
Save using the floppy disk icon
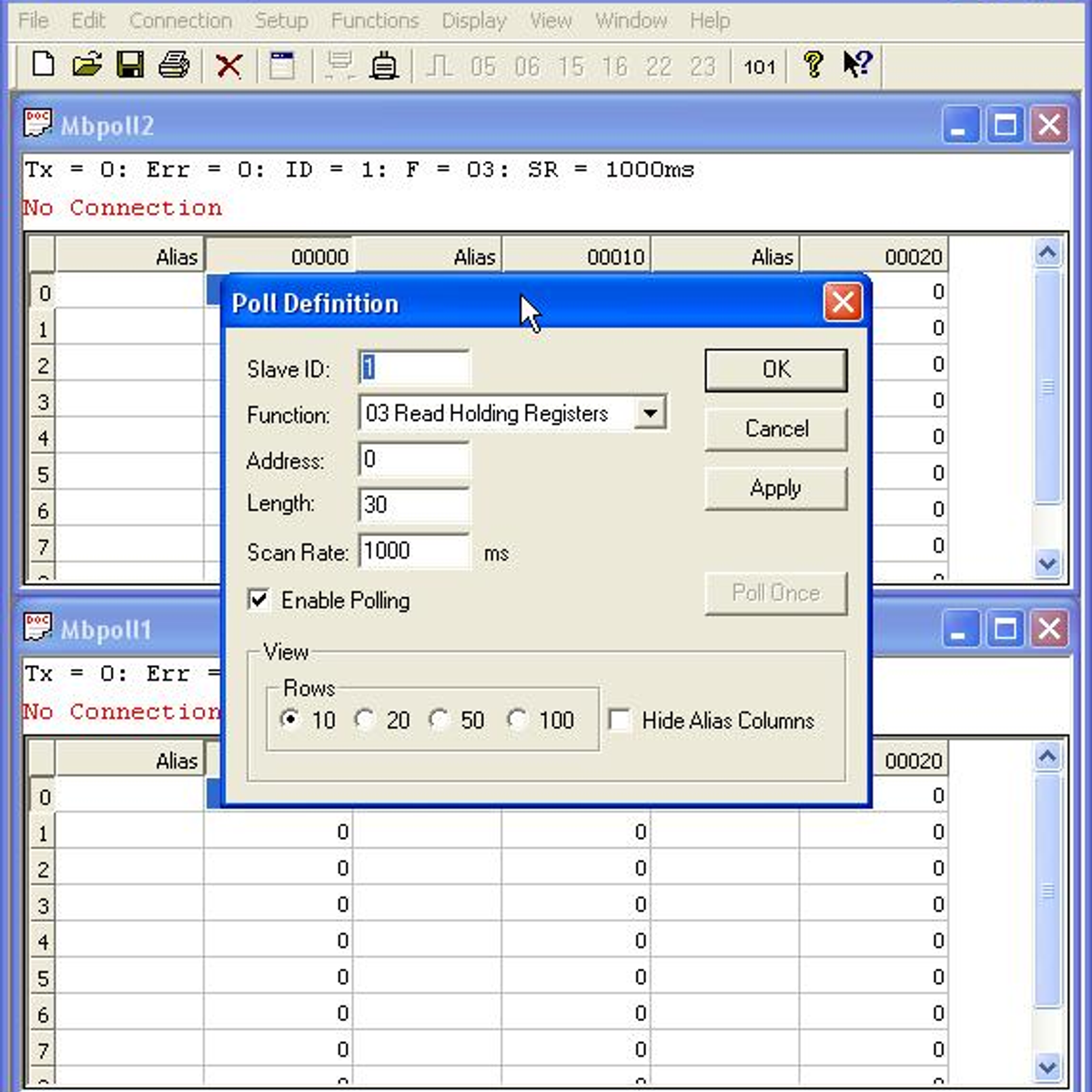coord(130,65)
